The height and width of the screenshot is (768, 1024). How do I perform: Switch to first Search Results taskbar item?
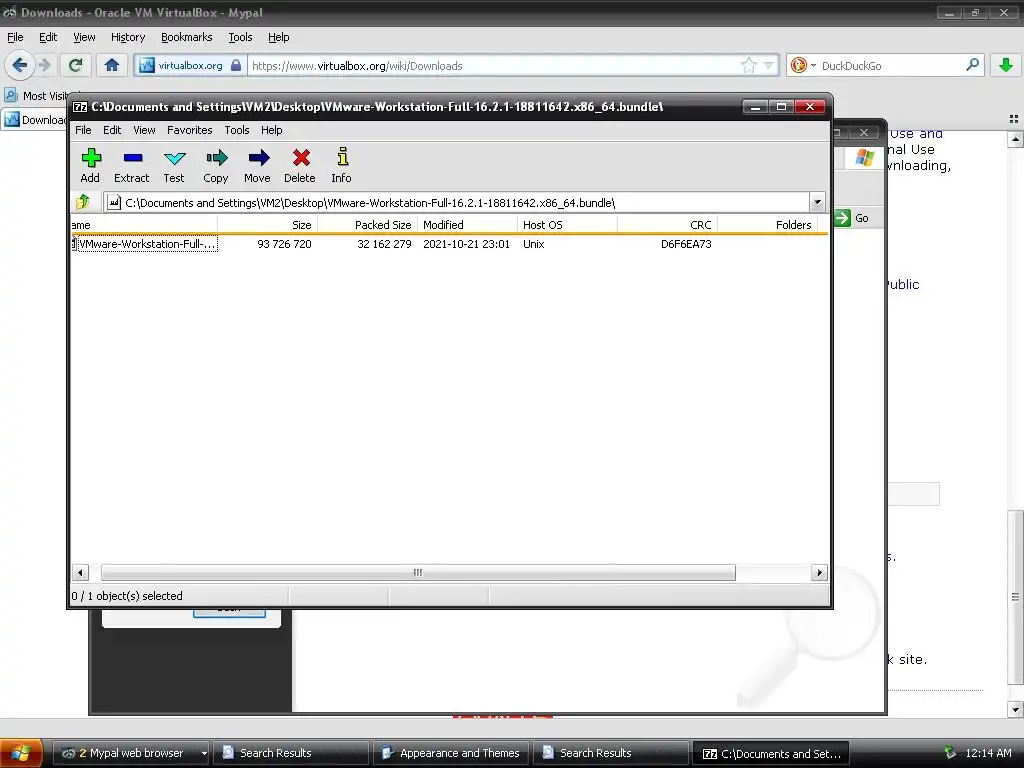(291, 753)
